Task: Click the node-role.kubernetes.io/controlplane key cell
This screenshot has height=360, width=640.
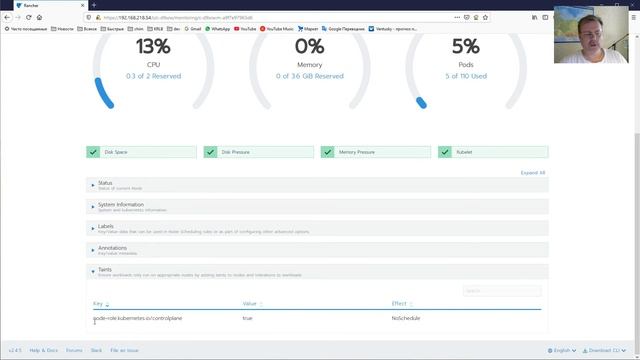Action: tap(138, 318)
